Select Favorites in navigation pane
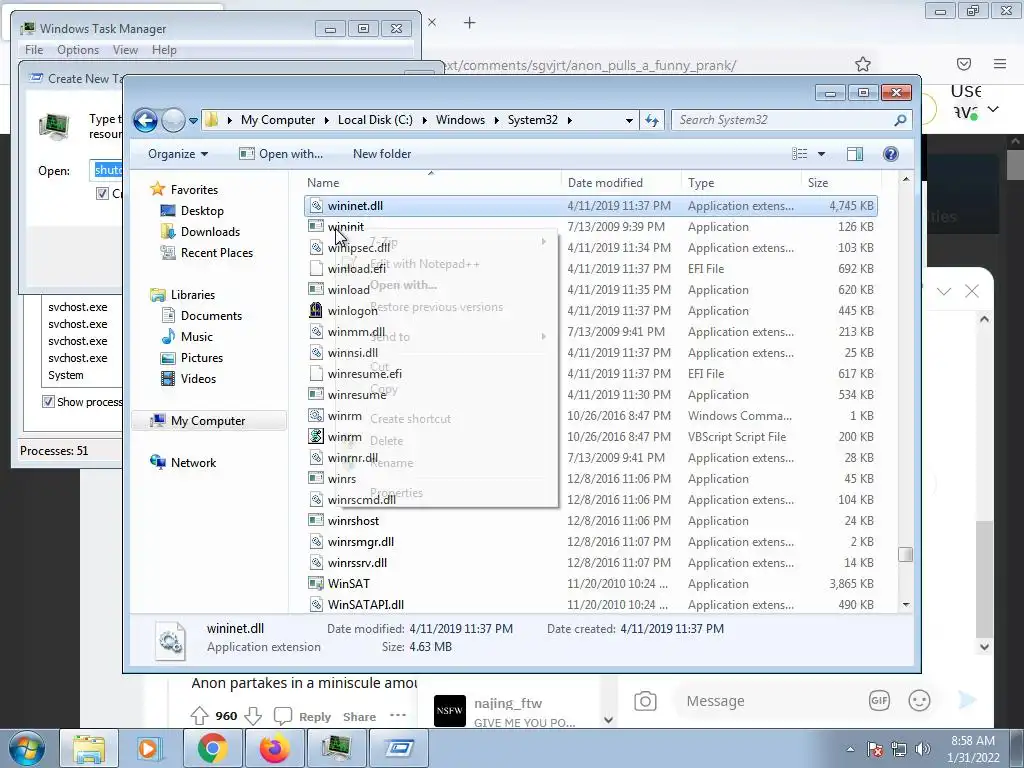The image size is (1024, 768). (194, 190)
